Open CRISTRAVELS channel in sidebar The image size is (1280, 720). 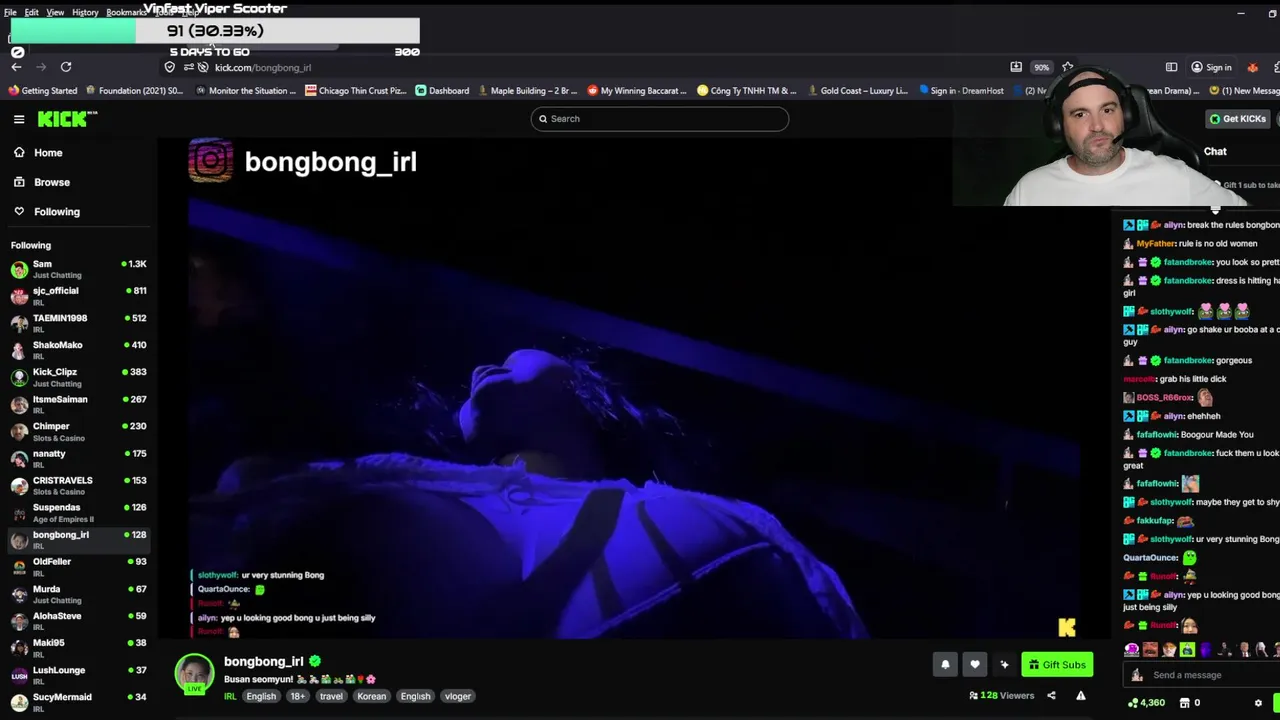(78, 484)
